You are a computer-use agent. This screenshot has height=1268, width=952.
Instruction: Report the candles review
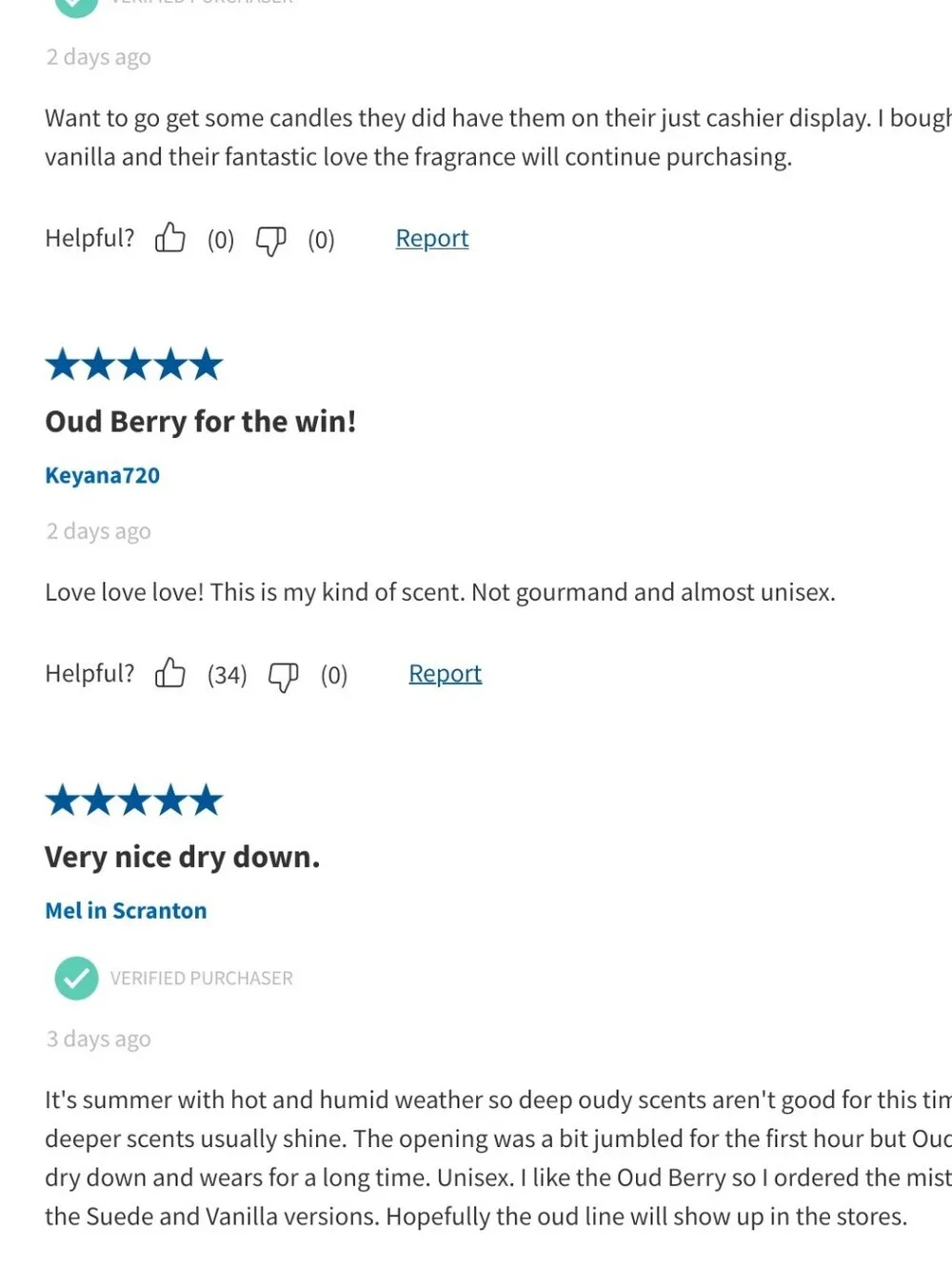432,238
